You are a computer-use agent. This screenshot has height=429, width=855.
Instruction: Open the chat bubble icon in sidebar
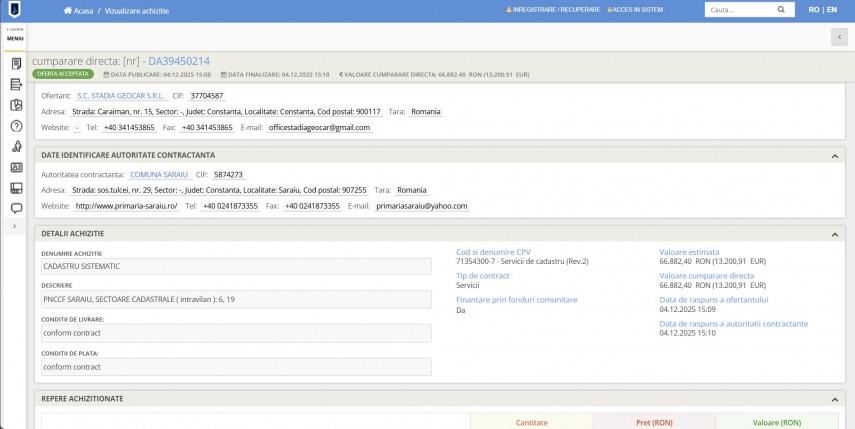(16, 209)
